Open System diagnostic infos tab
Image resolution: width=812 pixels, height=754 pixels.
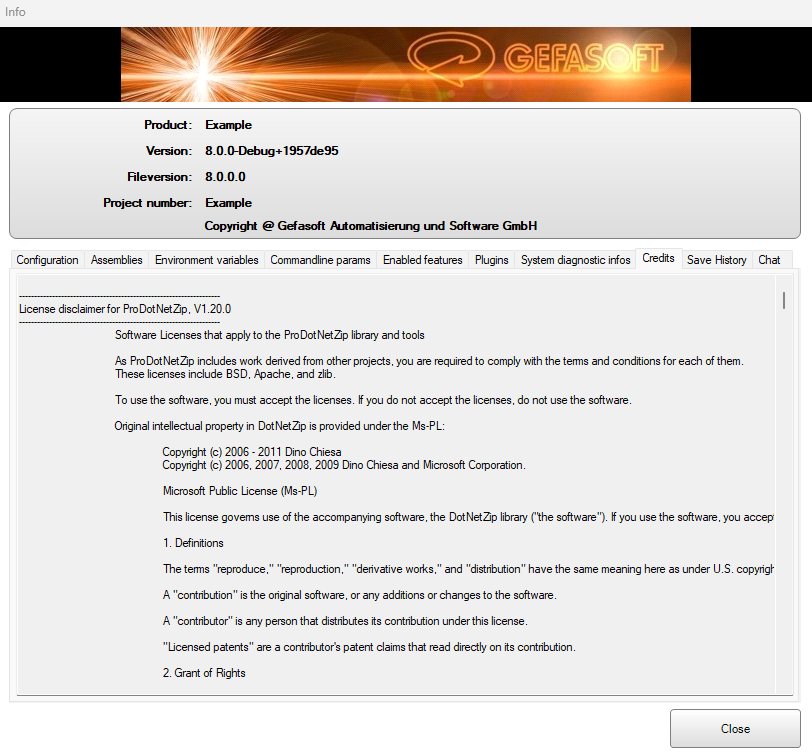[575, 260]
